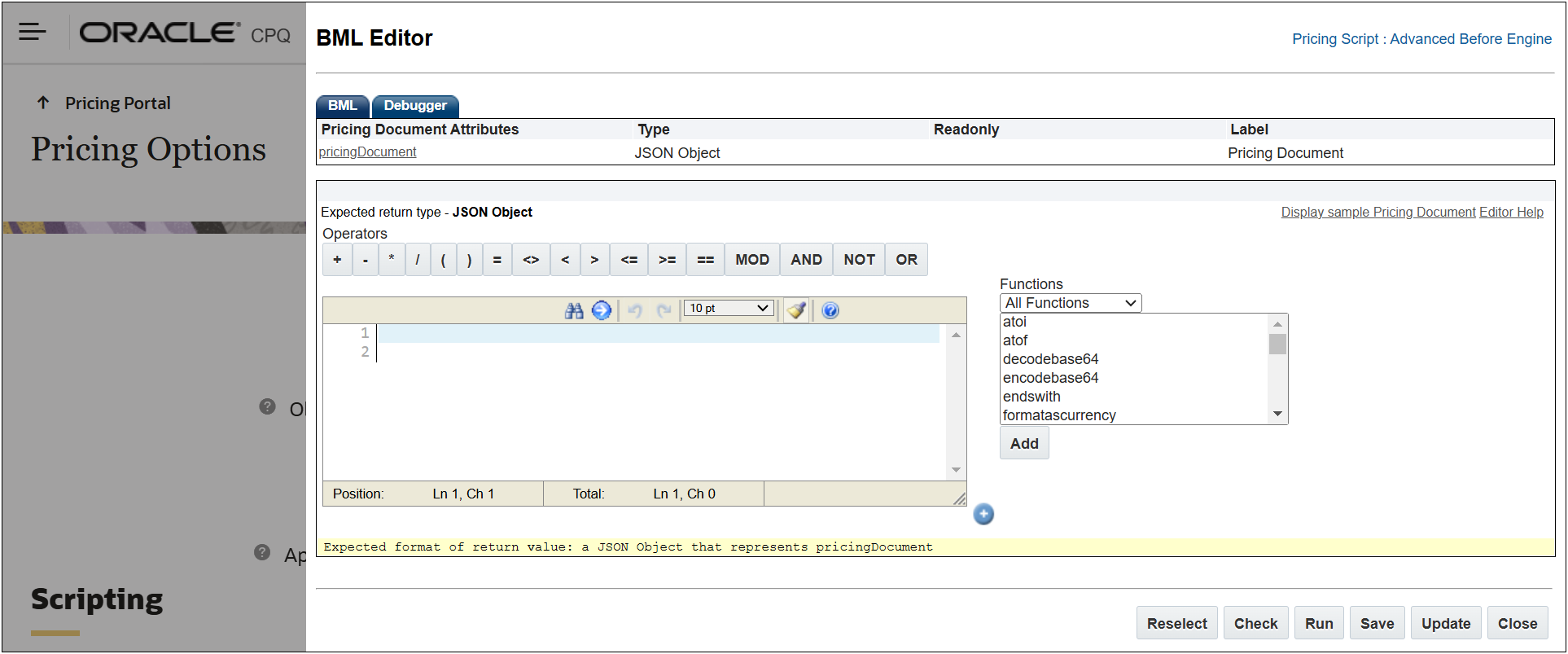Image resolution: width=1568 pixels, height=654 pixels.
Task: Insert the NOT operator
Action: [x=859, y=260]
